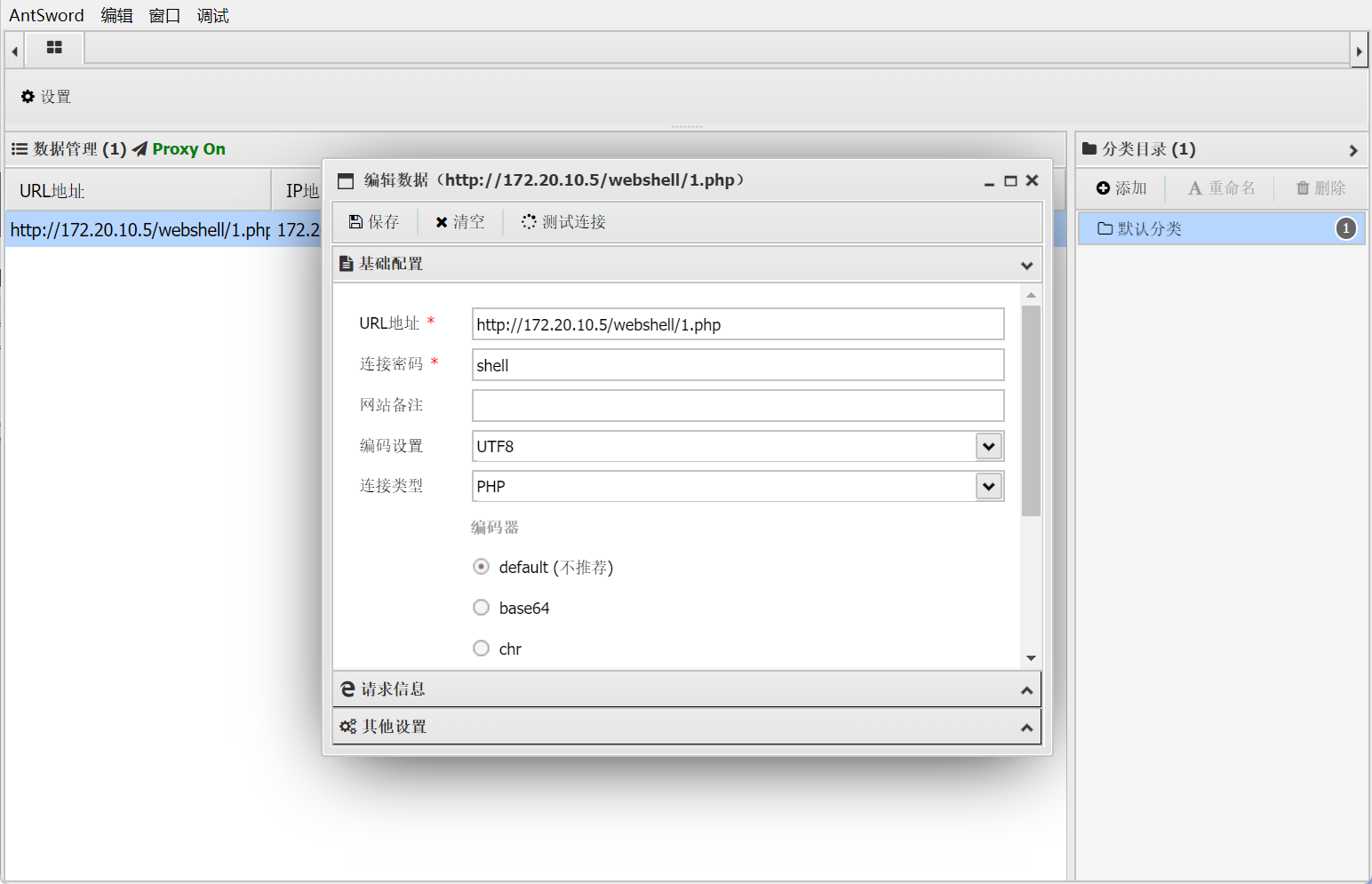
Task: Click the Clear (清空) X icon
Action: click(x=441, y=222)
